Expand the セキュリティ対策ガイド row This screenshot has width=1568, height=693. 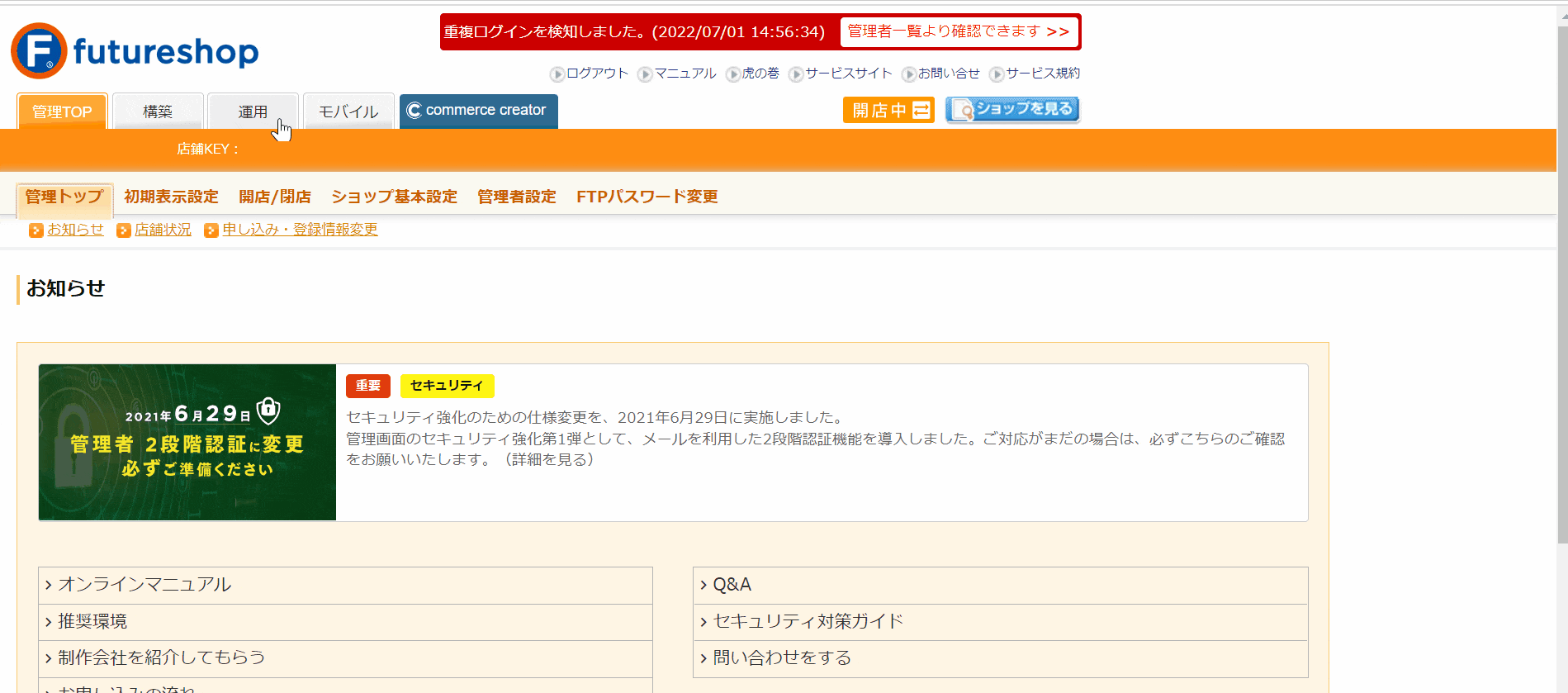click(1001, 622)
